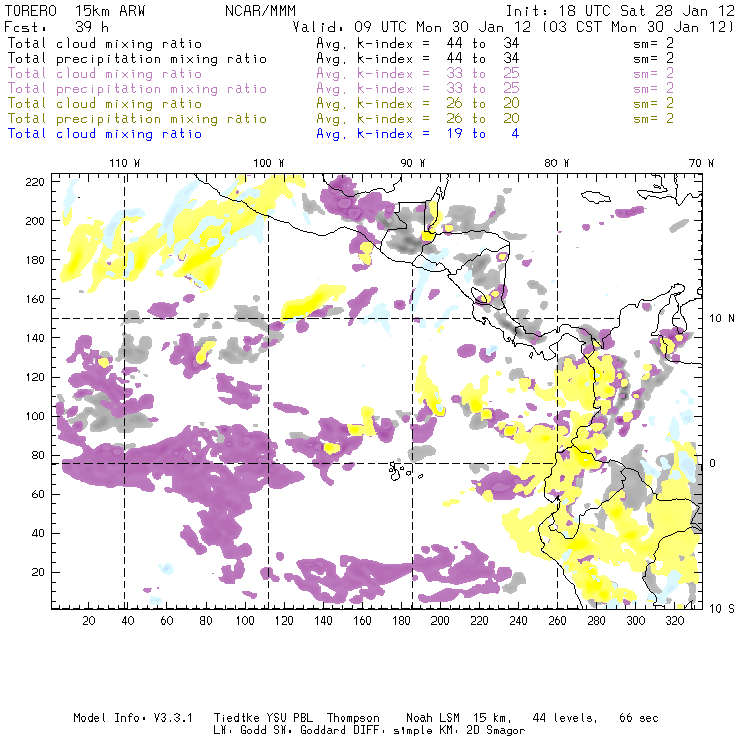The image size is (740, 740).
Task: Click the "40" tick on the vertical axis
Action: click(38, 533)
